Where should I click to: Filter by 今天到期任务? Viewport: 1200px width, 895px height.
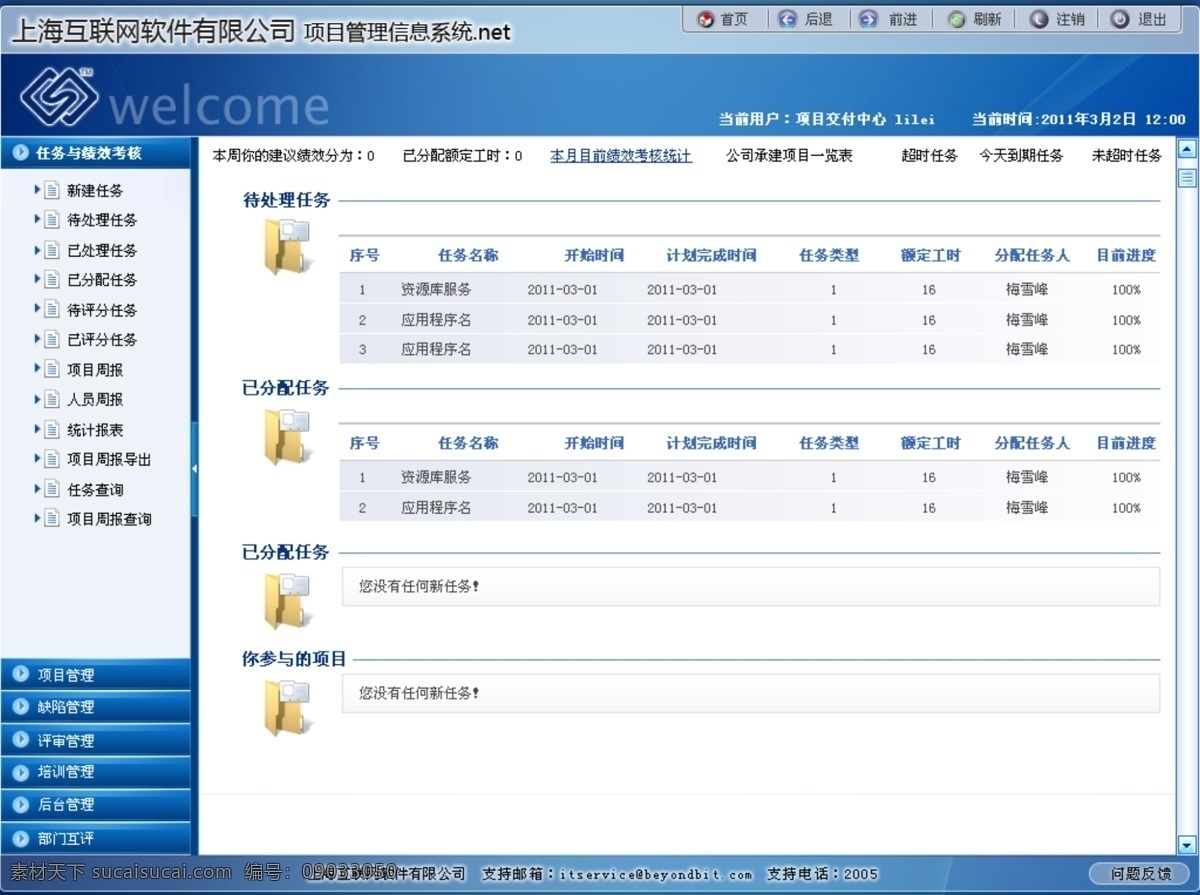coord(1021,156)
